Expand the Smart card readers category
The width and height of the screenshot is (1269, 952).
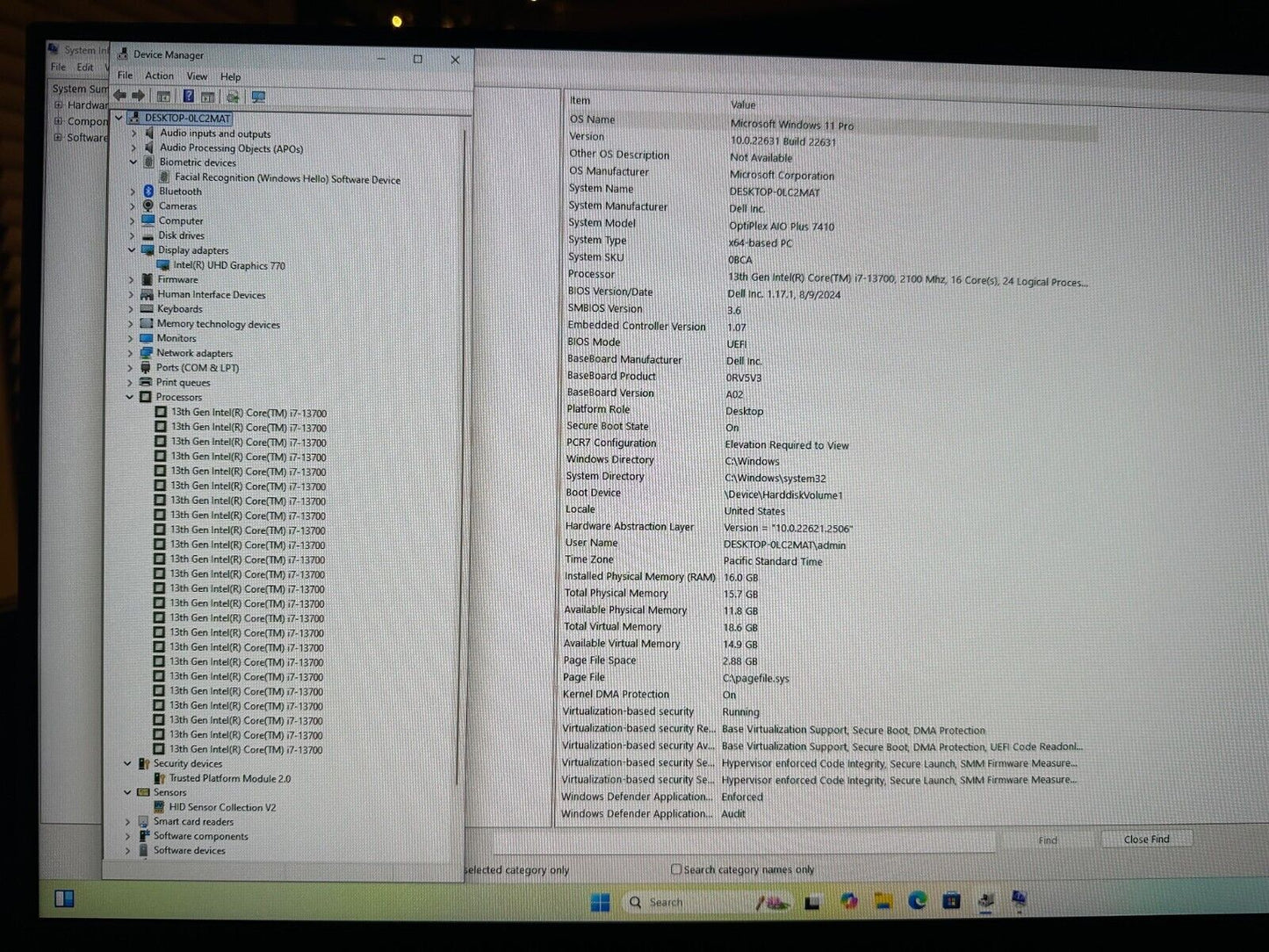tap(128, 822)
